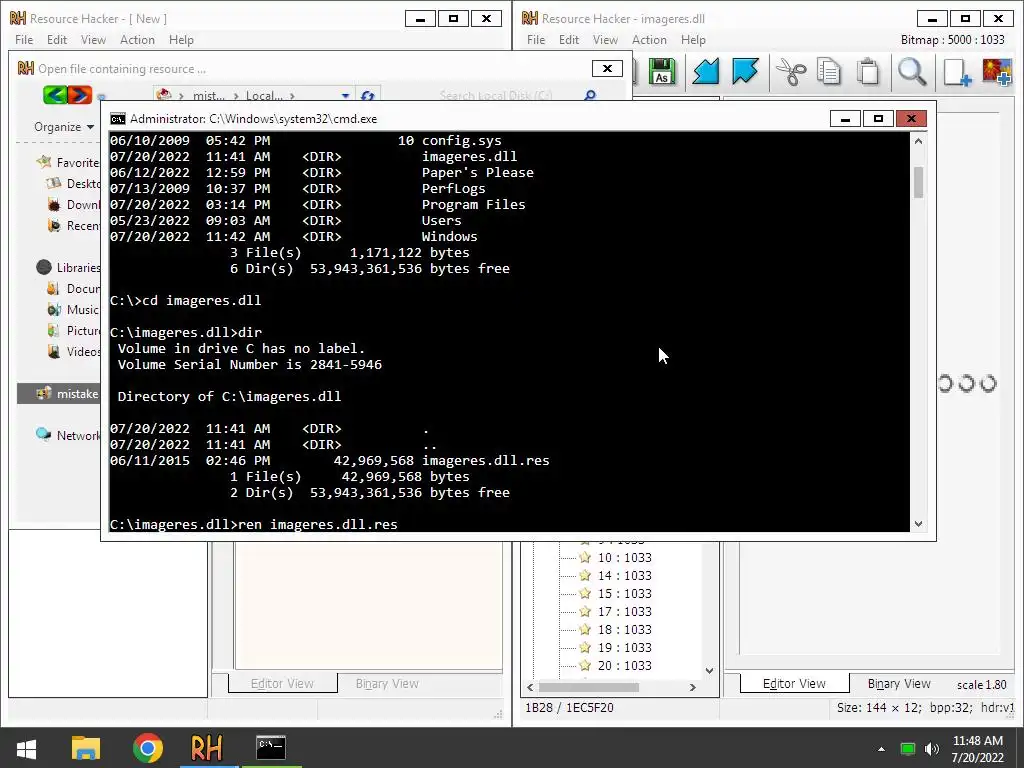Click resource tree horizontal scrollbar left arrow
This screenshot has width=1024, height=768.
click(530, 687)
